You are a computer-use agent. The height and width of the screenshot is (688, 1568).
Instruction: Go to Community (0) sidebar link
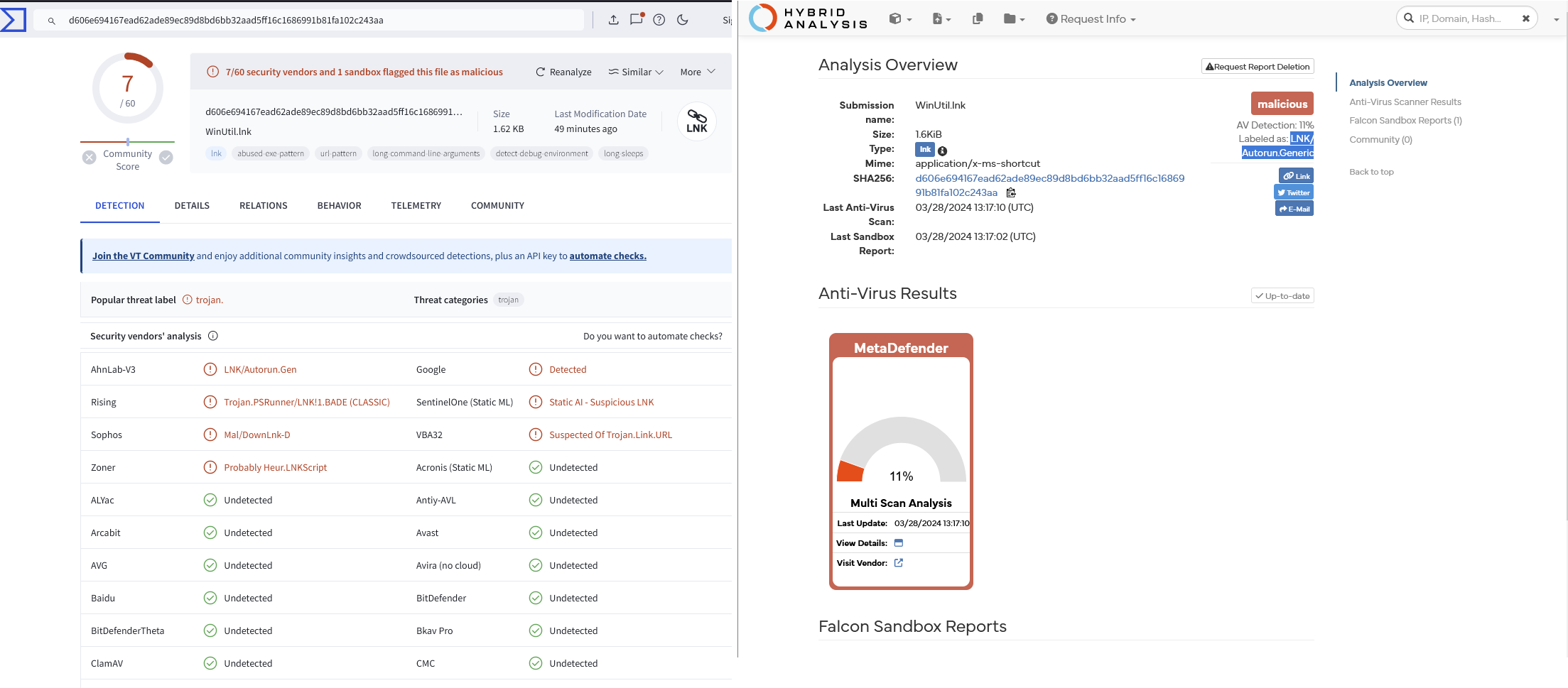[1380, 140]
